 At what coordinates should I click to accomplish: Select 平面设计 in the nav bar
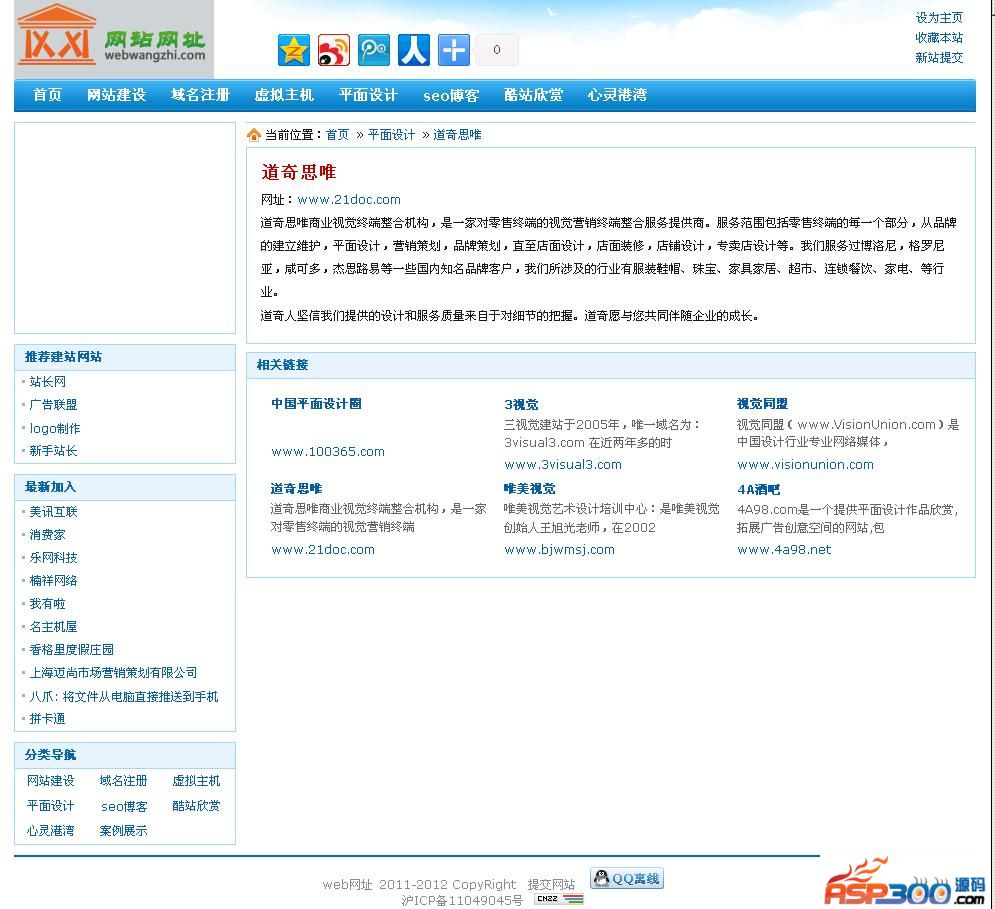coord(368,95)
